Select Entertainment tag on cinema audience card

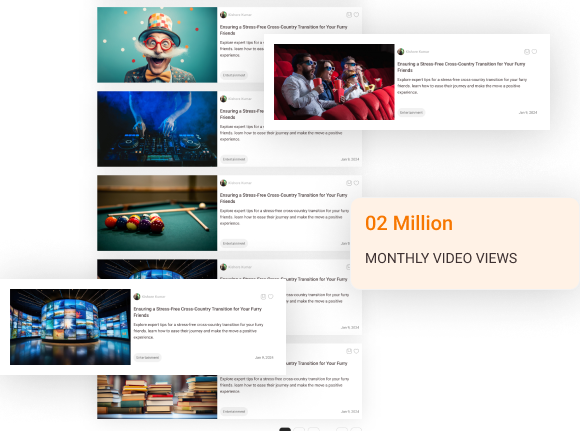(411, 112)
